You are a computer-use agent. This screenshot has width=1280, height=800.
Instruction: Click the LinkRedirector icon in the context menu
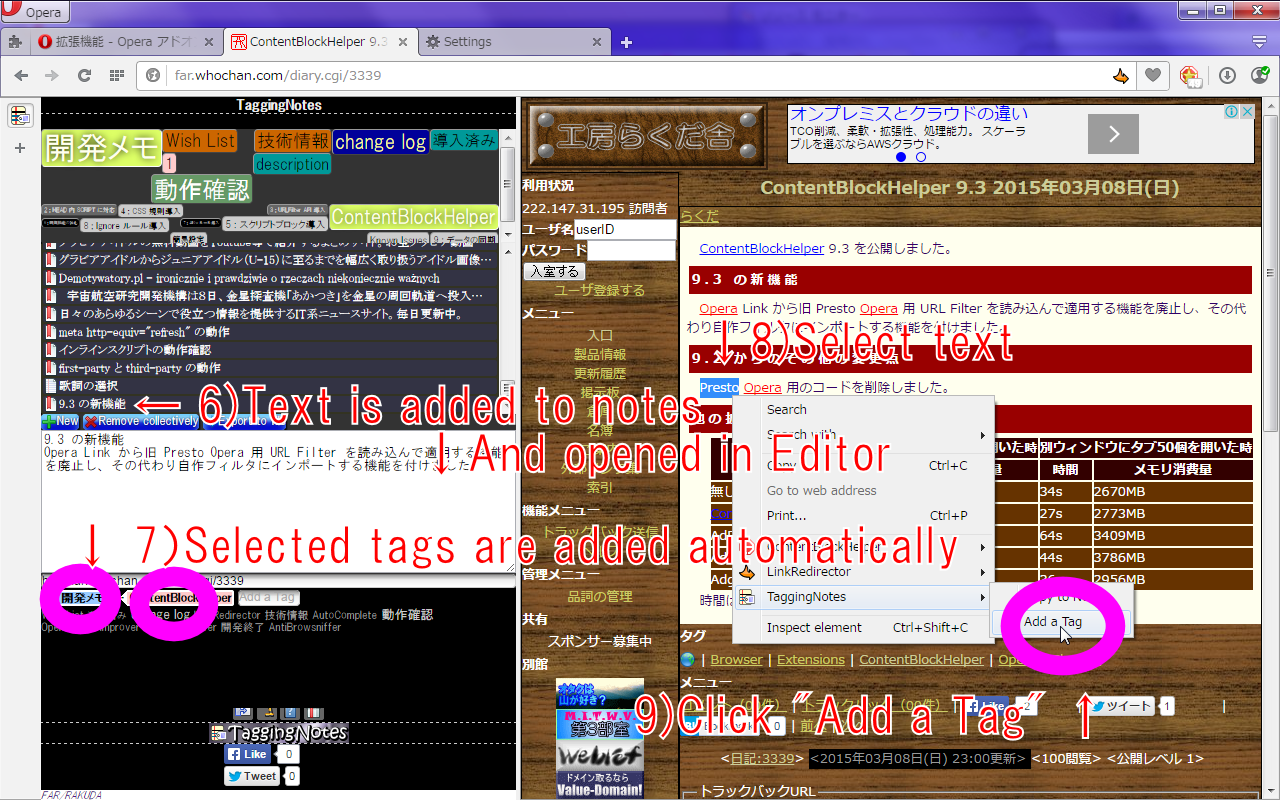[x=750, y=572]
